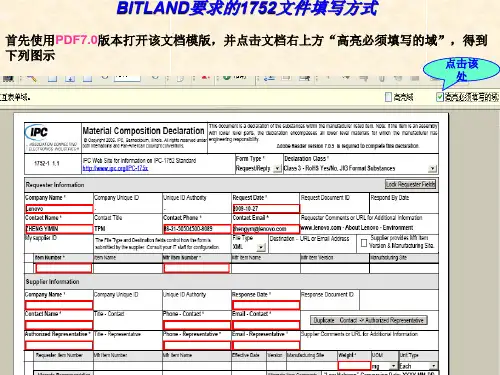500x375 pixels.
Task: Select the Request Date field
Action: pyautogui.click(x=266, y=209)
